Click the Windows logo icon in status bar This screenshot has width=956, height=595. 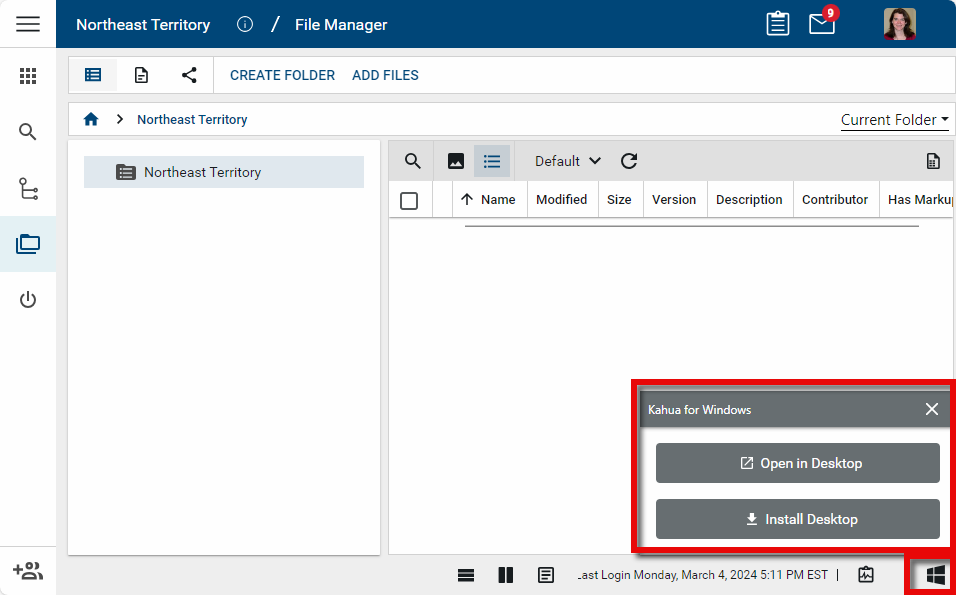pyautogui.click(x=935, y=574)
